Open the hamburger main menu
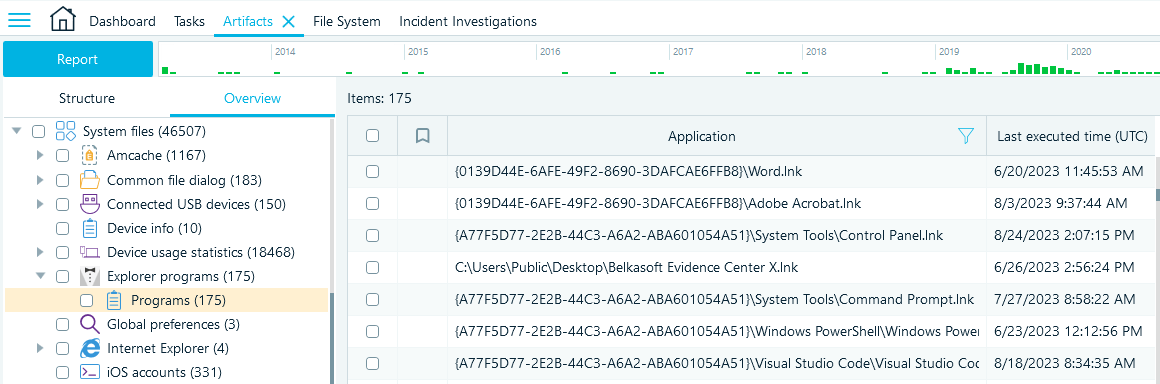This screenshot has width=1160, height=384. tap(18, 20)
